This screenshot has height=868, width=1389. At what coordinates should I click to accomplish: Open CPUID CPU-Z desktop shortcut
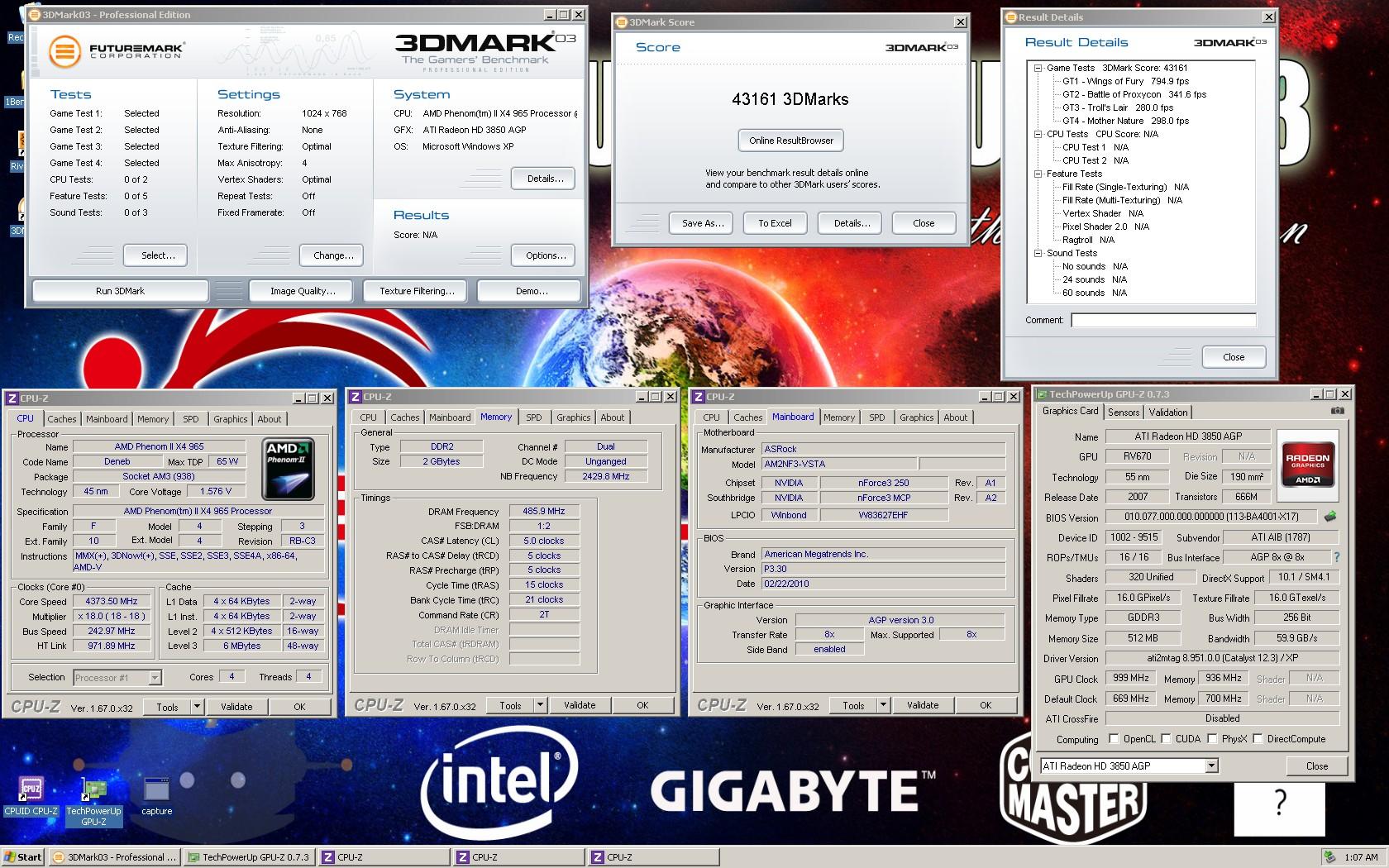pos(31,795)
